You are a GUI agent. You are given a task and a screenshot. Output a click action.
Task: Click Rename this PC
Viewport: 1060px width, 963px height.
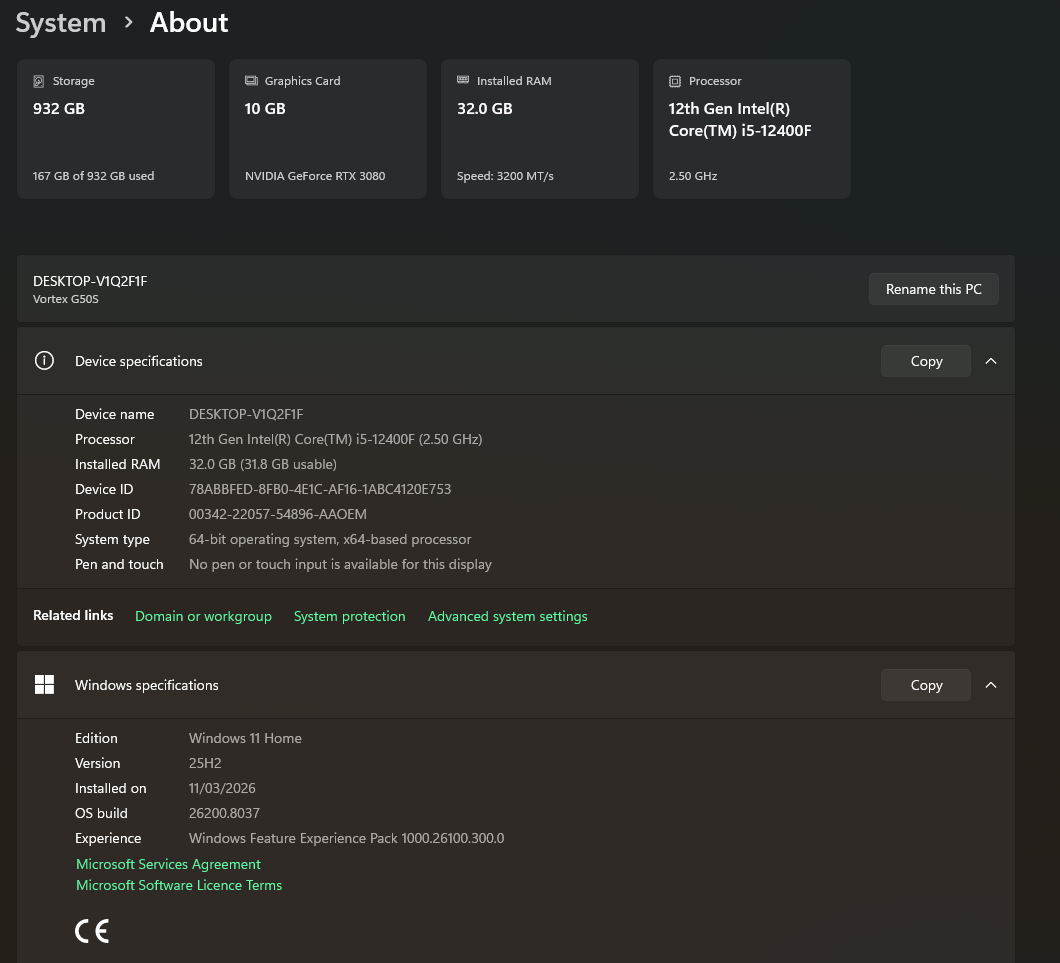[933, 288]
